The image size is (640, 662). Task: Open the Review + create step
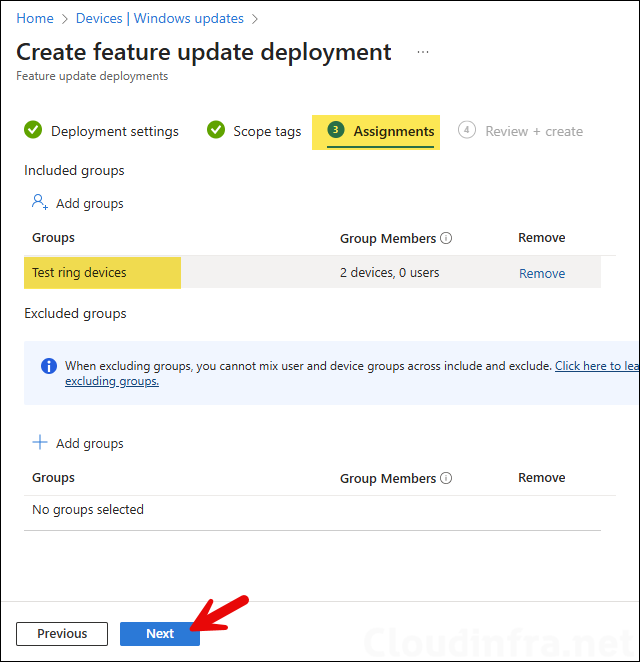click(533, 131)
